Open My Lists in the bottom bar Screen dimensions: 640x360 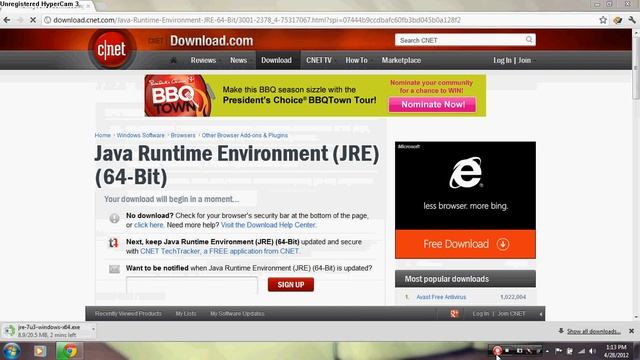pos(186,313)
